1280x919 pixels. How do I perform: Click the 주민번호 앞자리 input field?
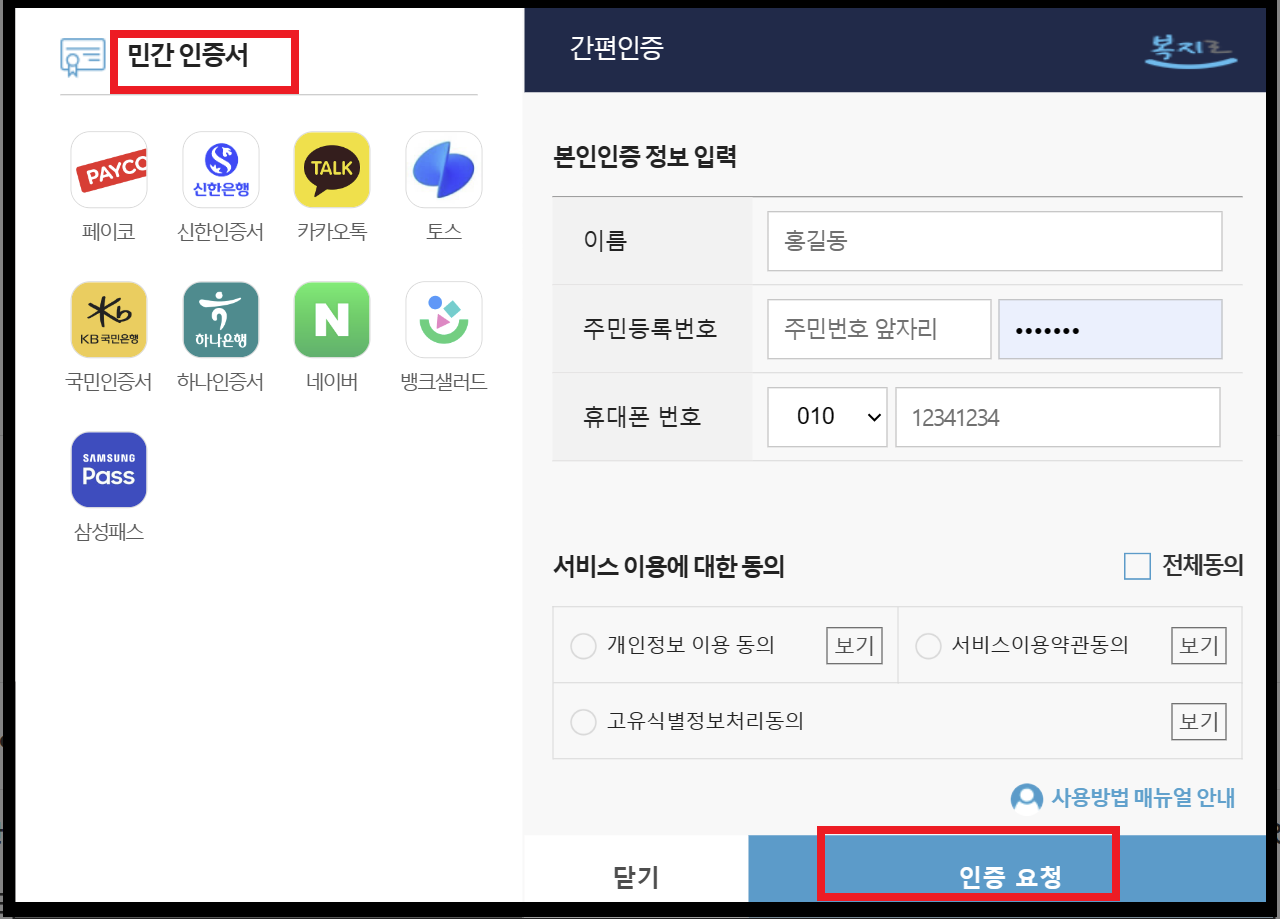point(879,329)
